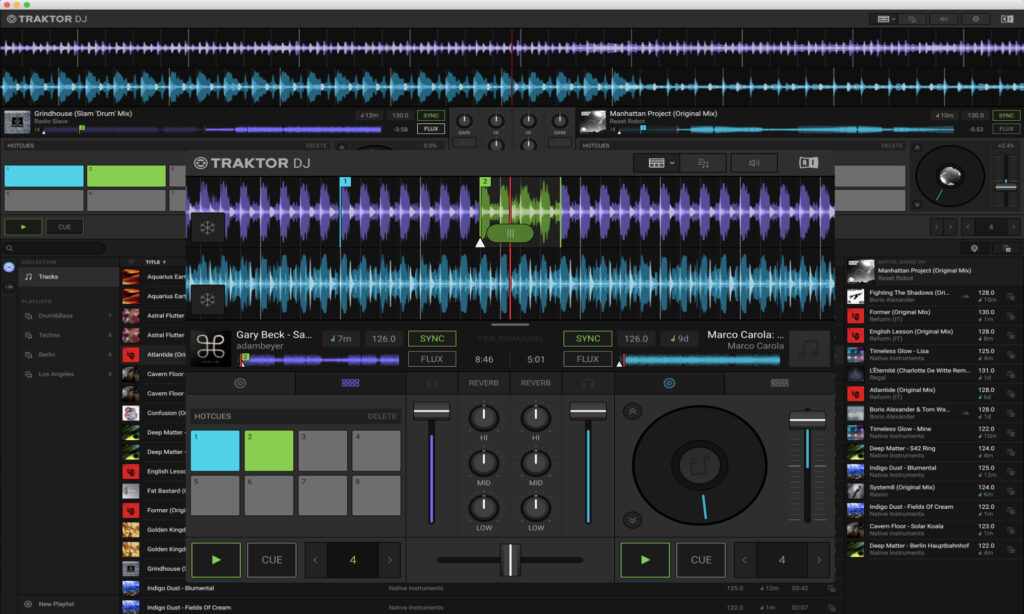Enable SYNC on the Gary Beck deck
The height and width of the screenshot is (614, 1024).
tap(432, 338)
